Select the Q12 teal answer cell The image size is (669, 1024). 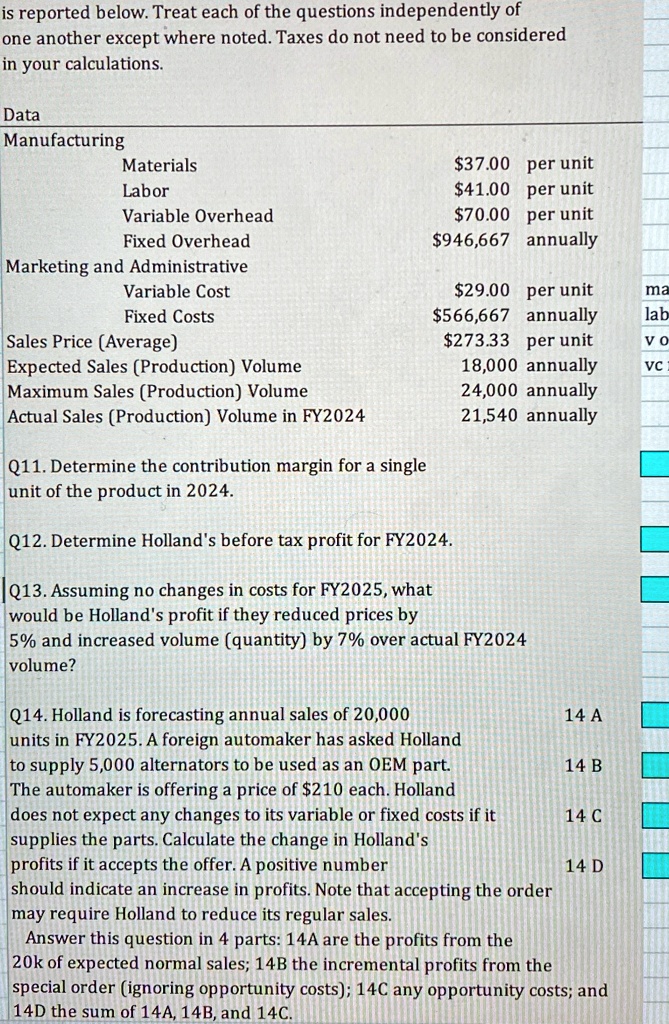655,539
